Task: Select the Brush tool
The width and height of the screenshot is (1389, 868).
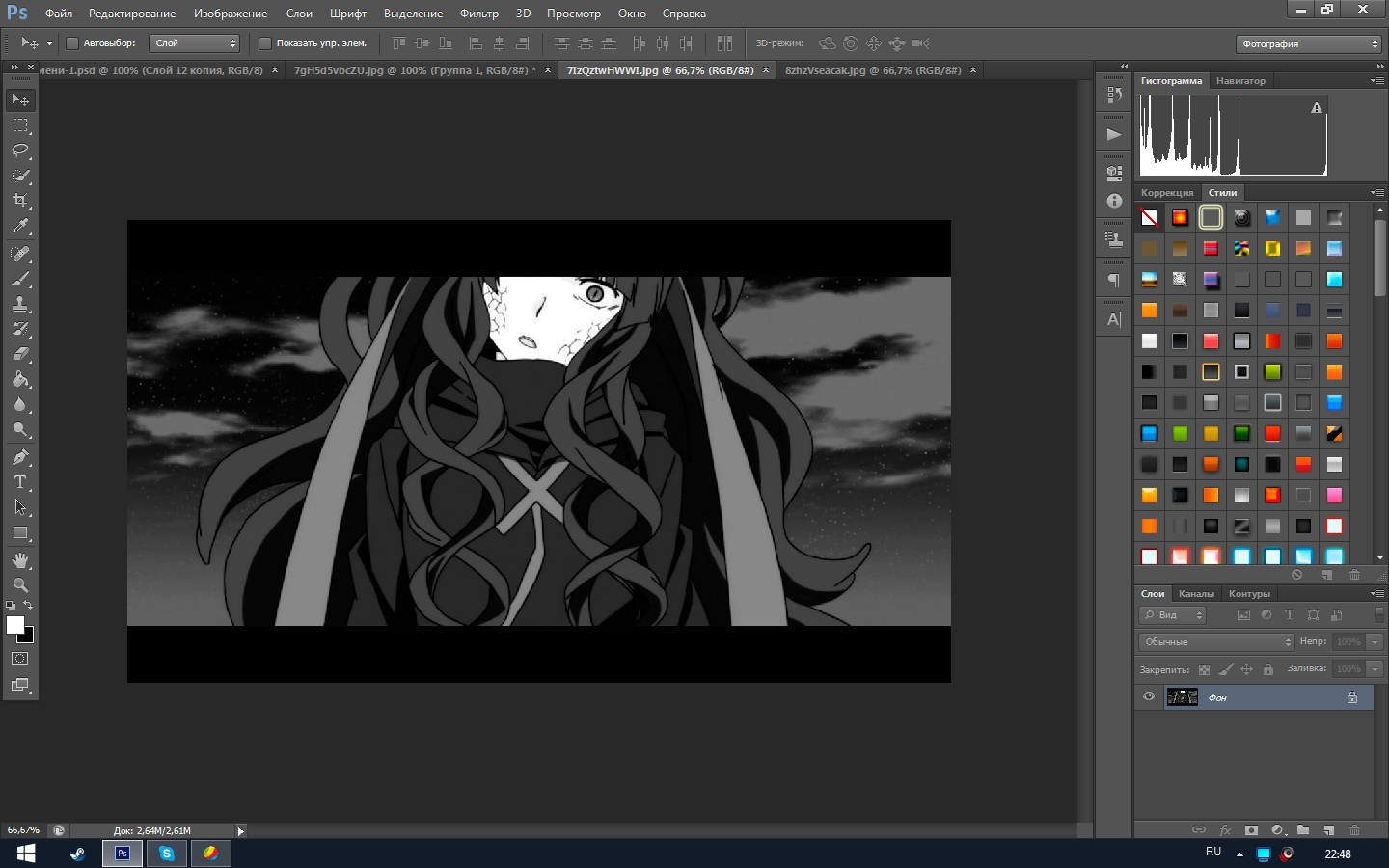Action: [20, 279]
